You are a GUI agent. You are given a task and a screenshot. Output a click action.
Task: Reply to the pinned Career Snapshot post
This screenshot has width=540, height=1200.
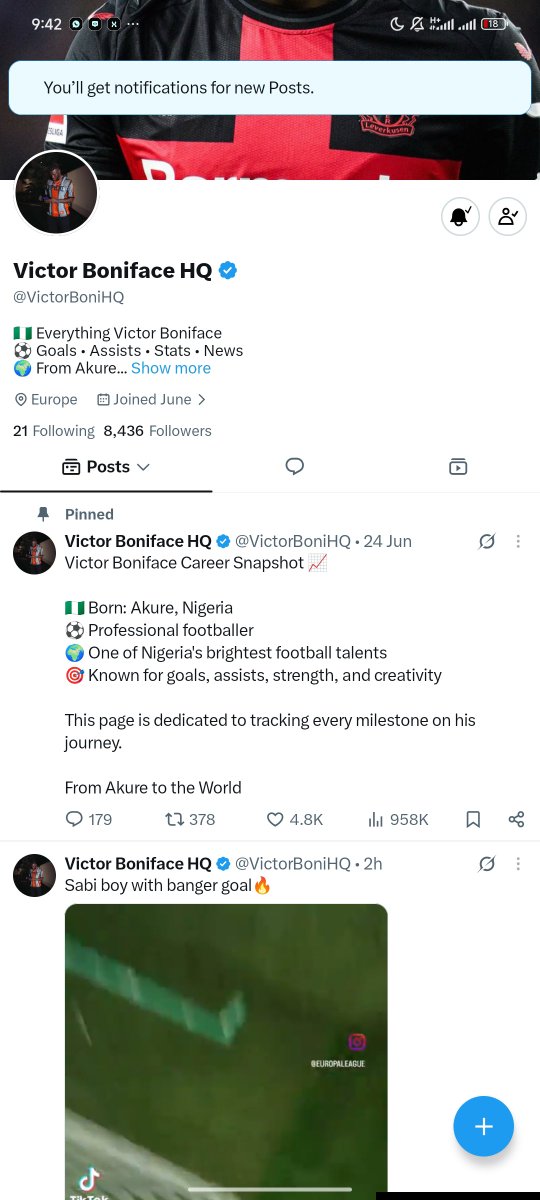tap(88, 819)
